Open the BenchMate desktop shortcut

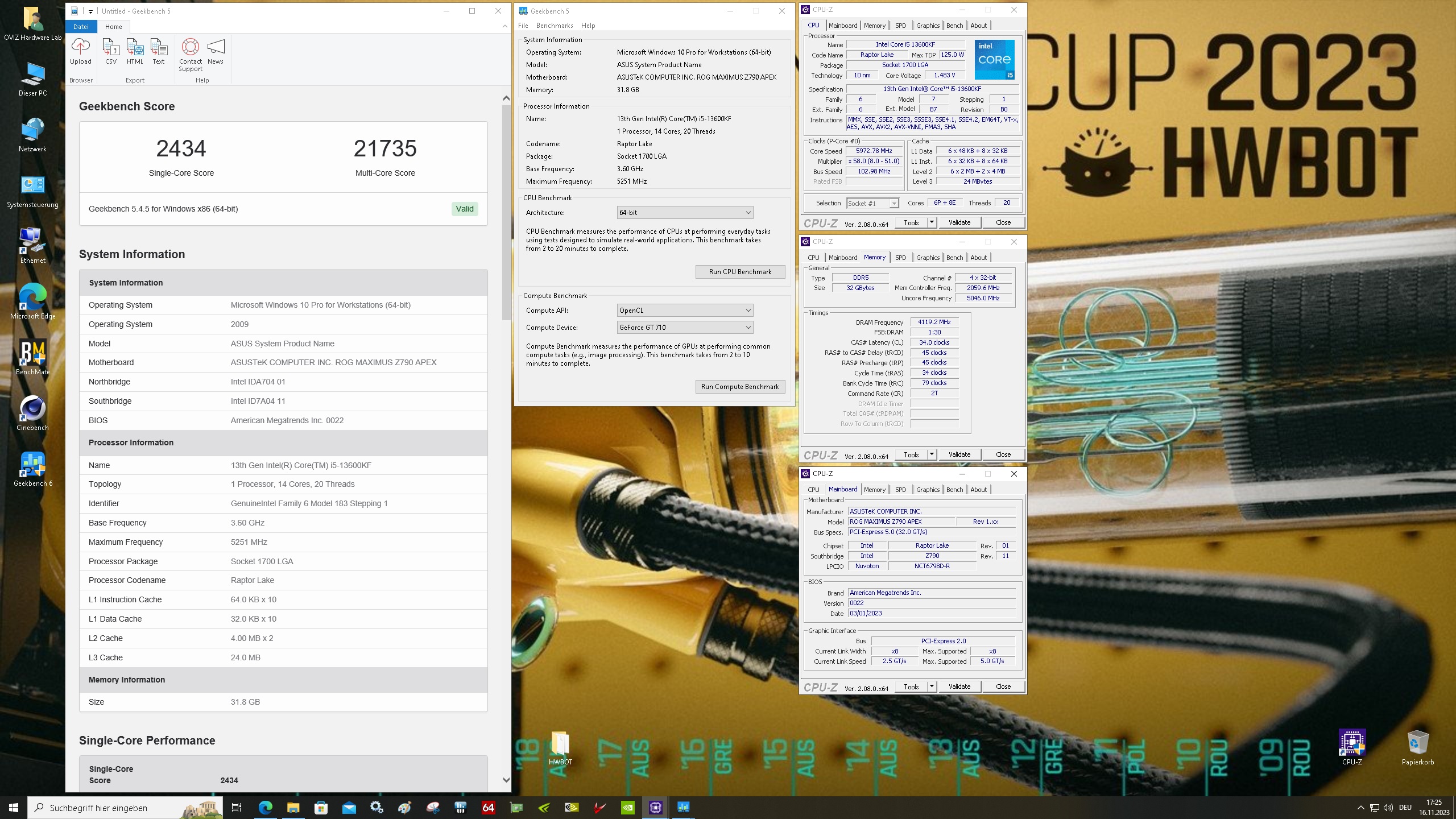coord(32,358)
